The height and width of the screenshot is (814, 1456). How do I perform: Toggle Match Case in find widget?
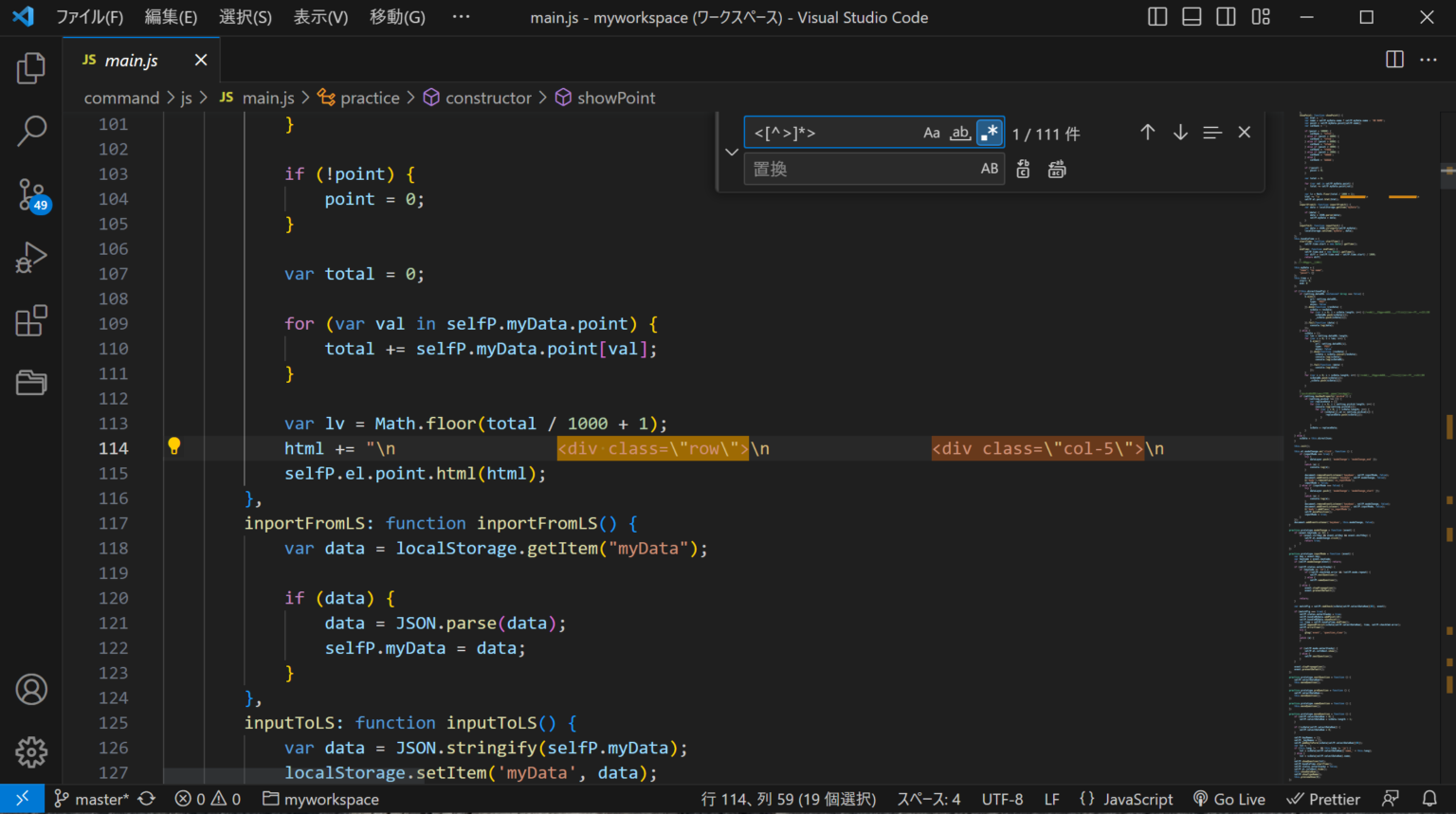932,134
